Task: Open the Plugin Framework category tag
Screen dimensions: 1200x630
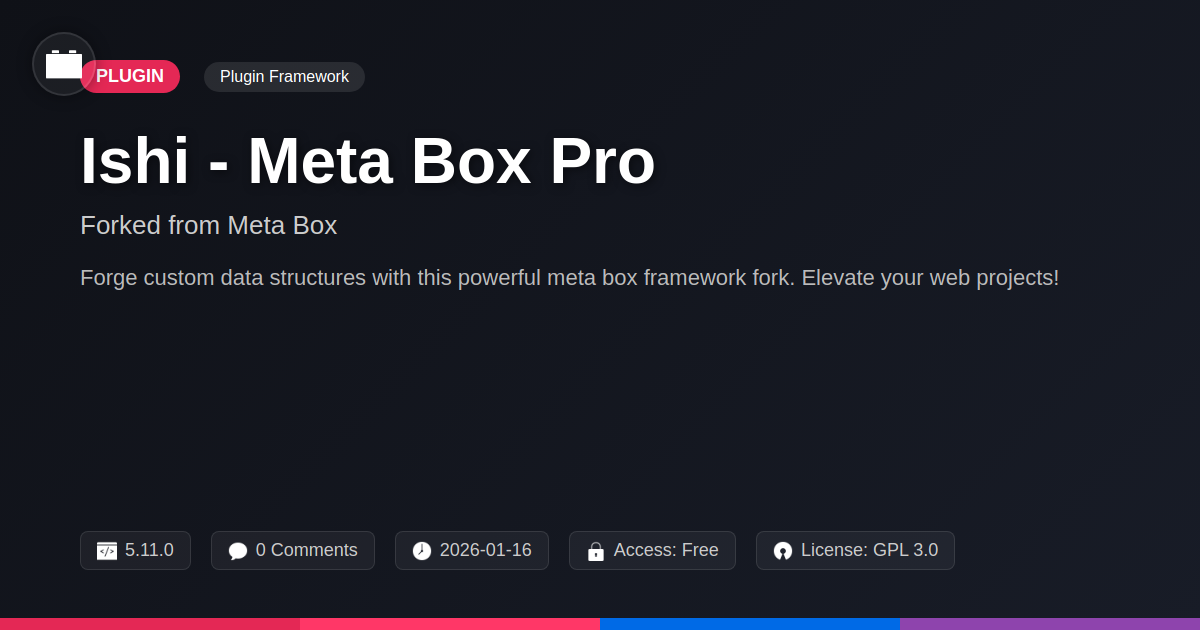Action: 284,77
